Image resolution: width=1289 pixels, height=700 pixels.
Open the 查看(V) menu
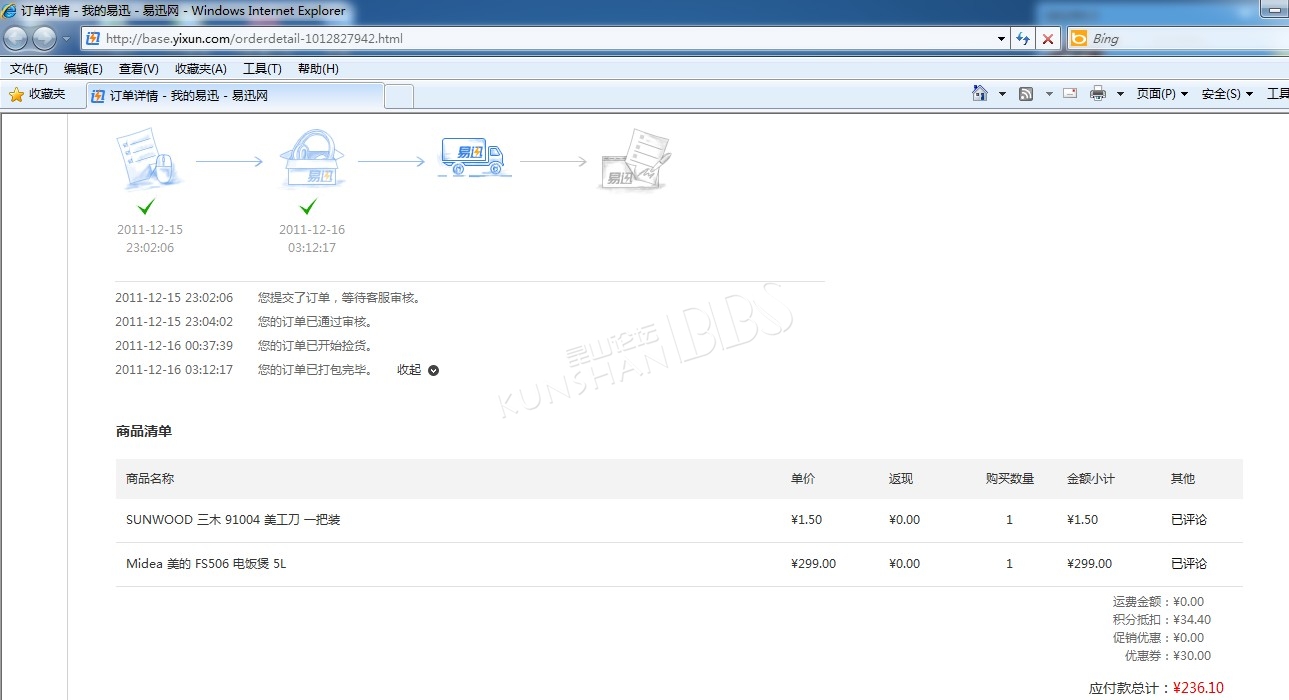[x=138, y=69]
